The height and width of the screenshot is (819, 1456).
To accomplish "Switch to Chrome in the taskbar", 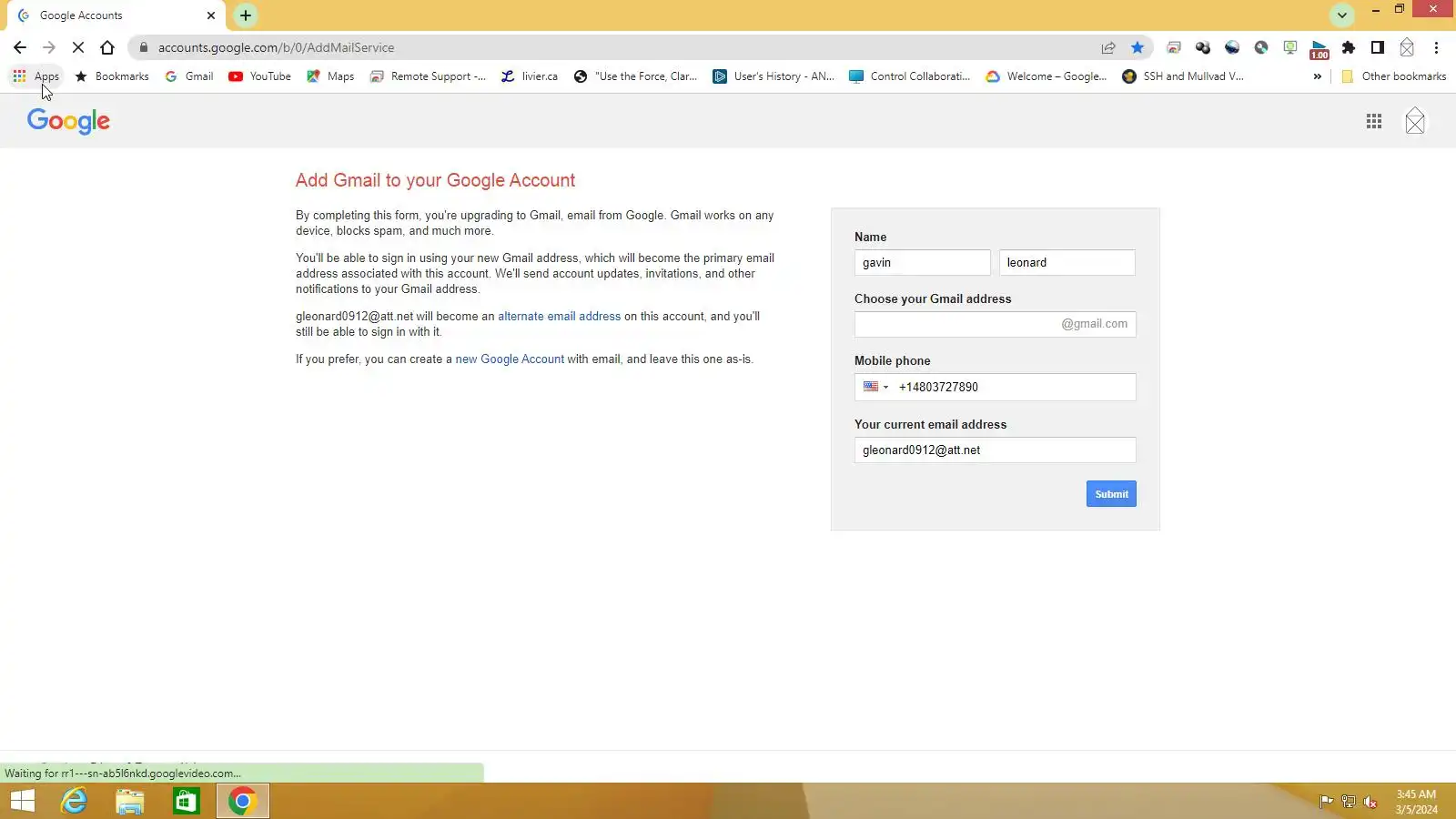I will 243,801.
